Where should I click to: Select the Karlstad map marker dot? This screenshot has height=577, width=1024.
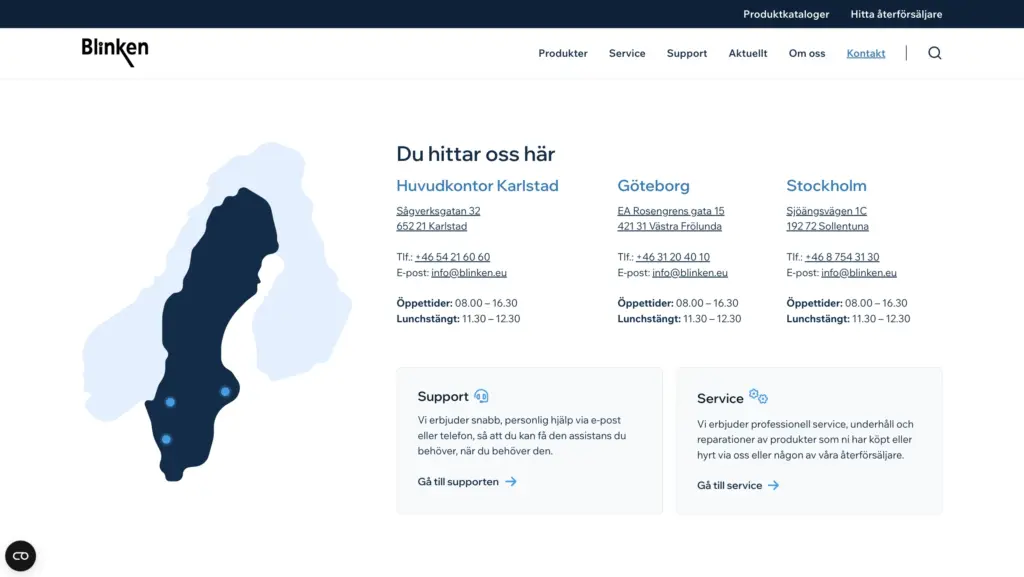170,402
